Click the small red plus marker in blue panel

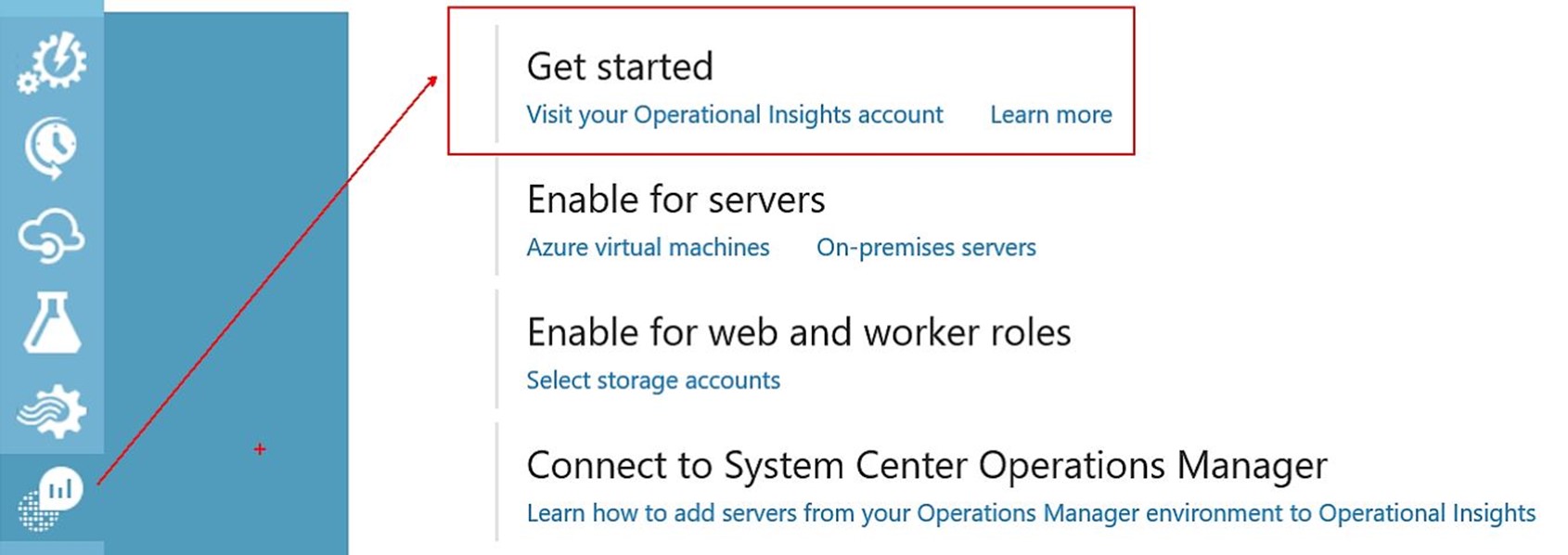[x=260, y=449]
